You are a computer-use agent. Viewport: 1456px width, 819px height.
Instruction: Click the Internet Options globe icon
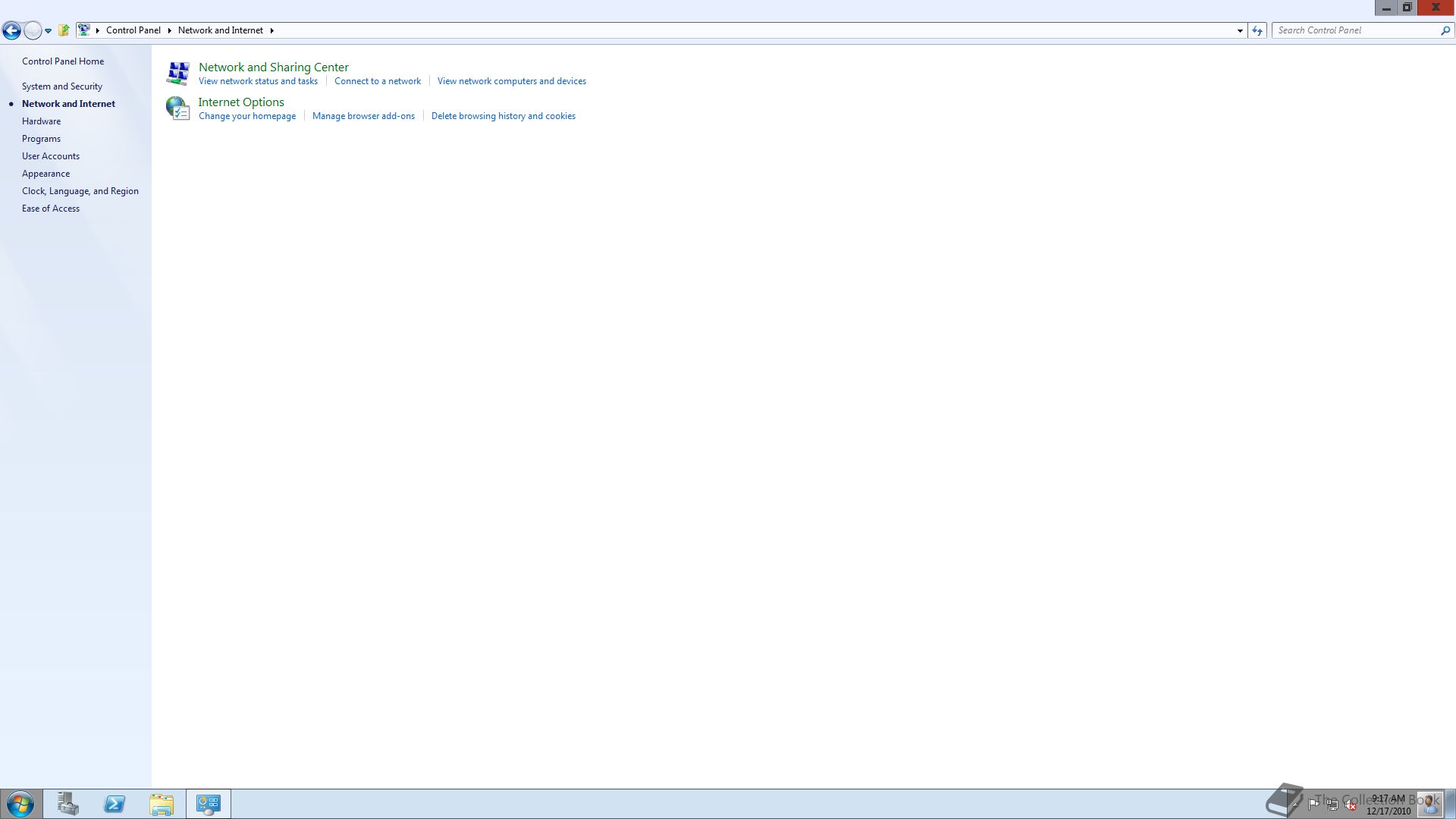177,108
